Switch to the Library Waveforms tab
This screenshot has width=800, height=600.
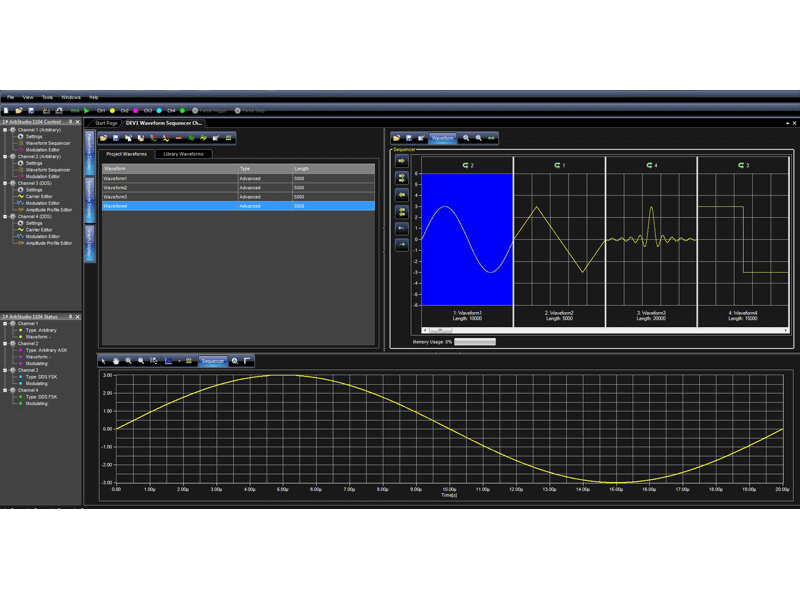click(183, 154)
